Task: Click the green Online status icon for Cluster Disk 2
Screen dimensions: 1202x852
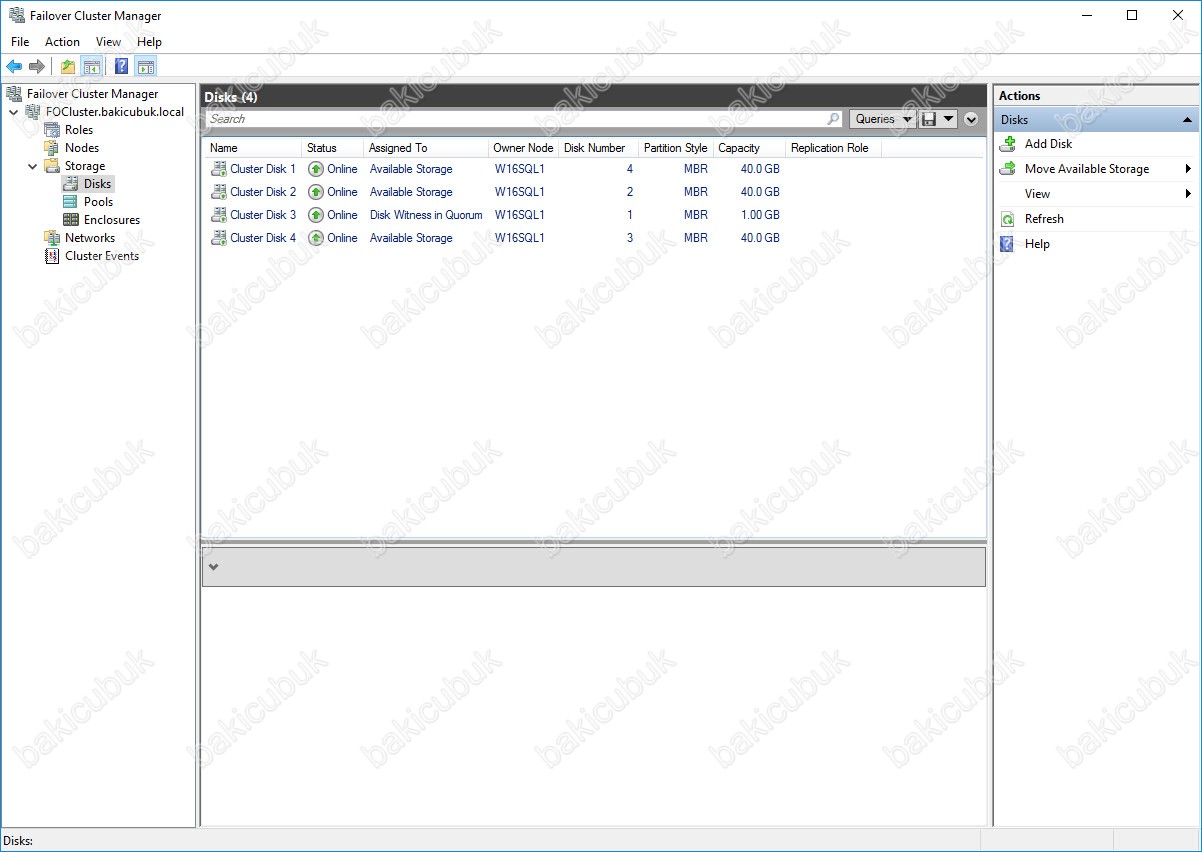Action: 316,192
